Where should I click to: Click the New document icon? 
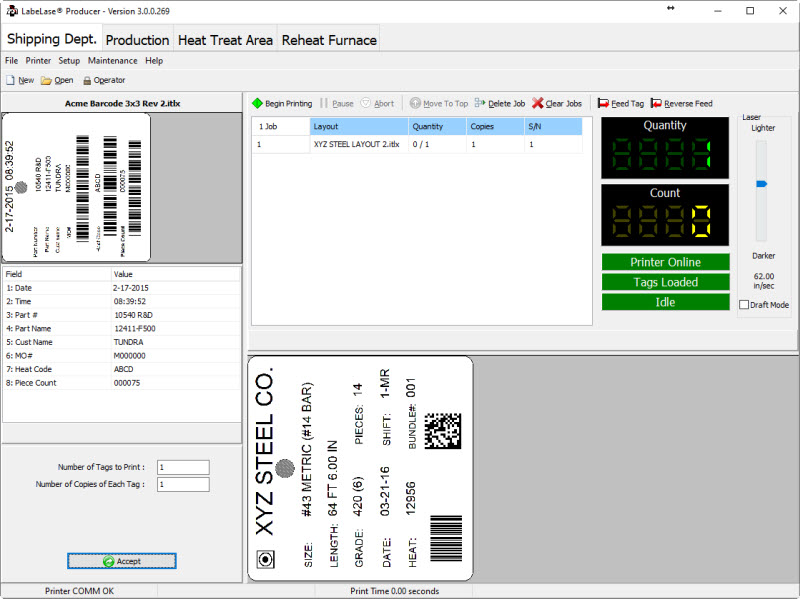click(x=10, y=81)
